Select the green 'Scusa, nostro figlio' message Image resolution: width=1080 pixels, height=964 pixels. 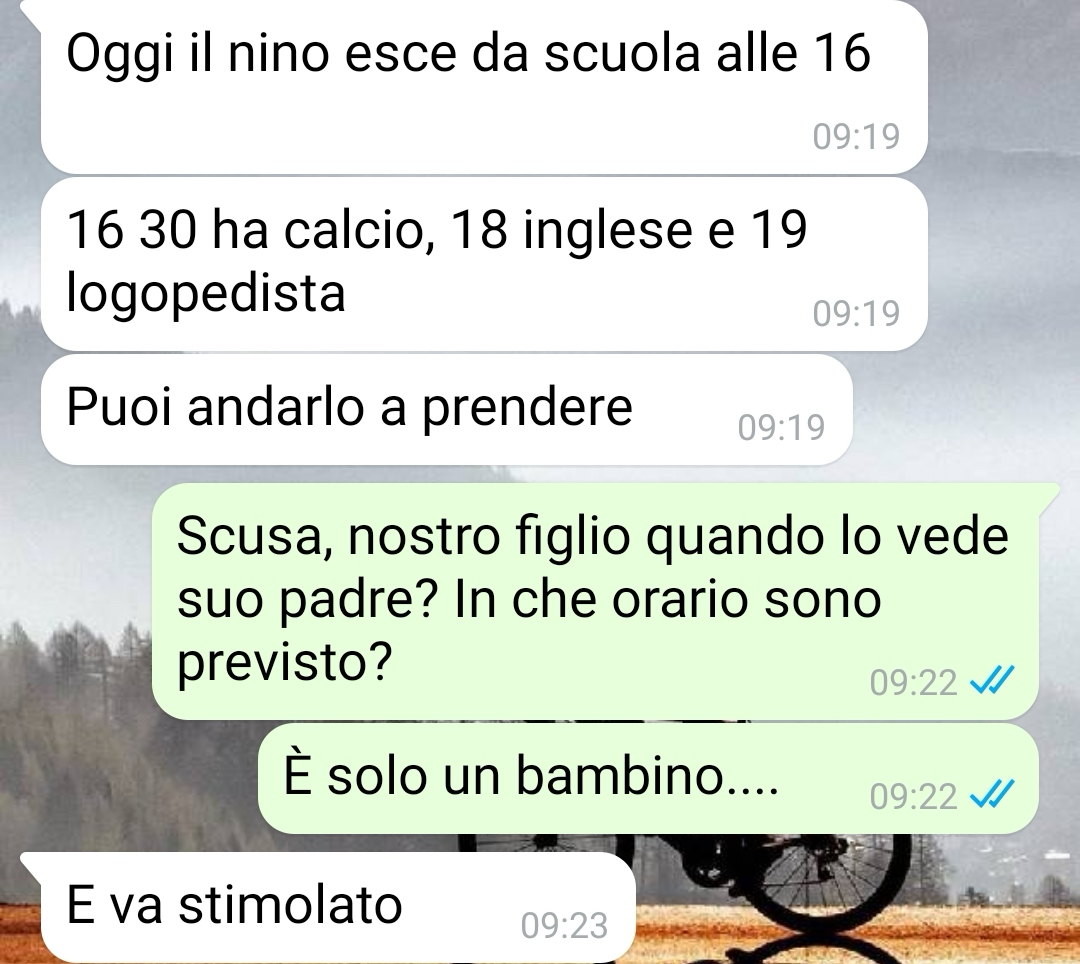pos(595,601)
